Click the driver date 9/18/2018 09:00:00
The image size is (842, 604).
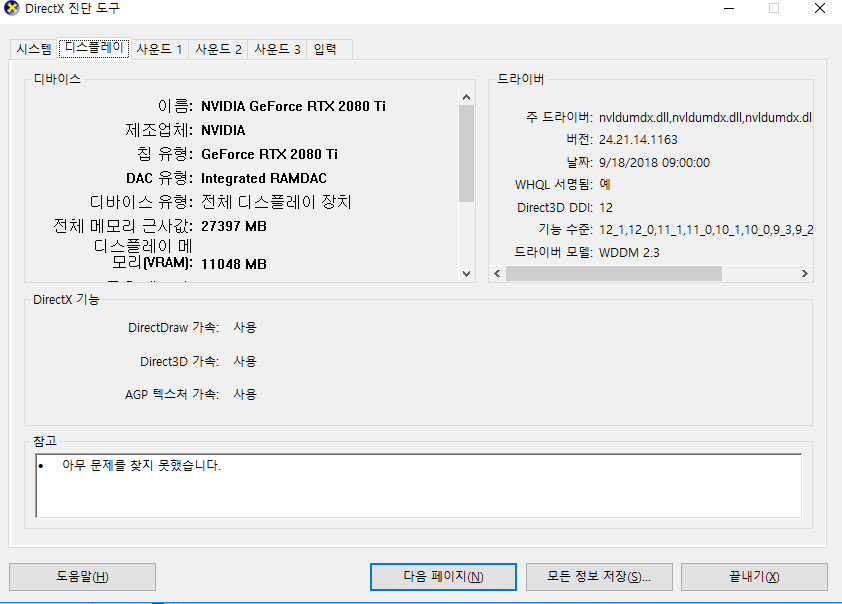(x=654, y=163)
